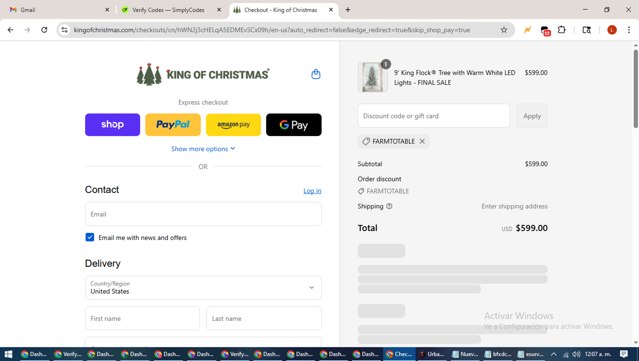This screenshot has height=361, width=639.
Task: Close the Verify Codes tab
Action: click(x=219, y=10)
